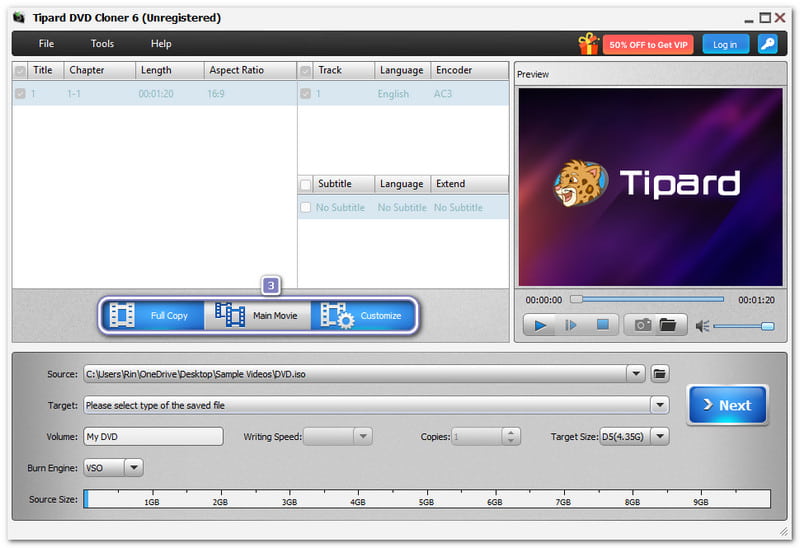This screenshot has height=548, width=800.
Task: Open the Help menu
Action: [161, 44]
